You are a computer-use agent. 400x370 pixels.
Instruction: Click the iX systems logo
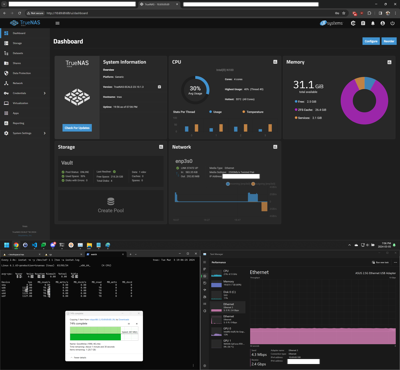pyautogui.click(x=331, y=23)
